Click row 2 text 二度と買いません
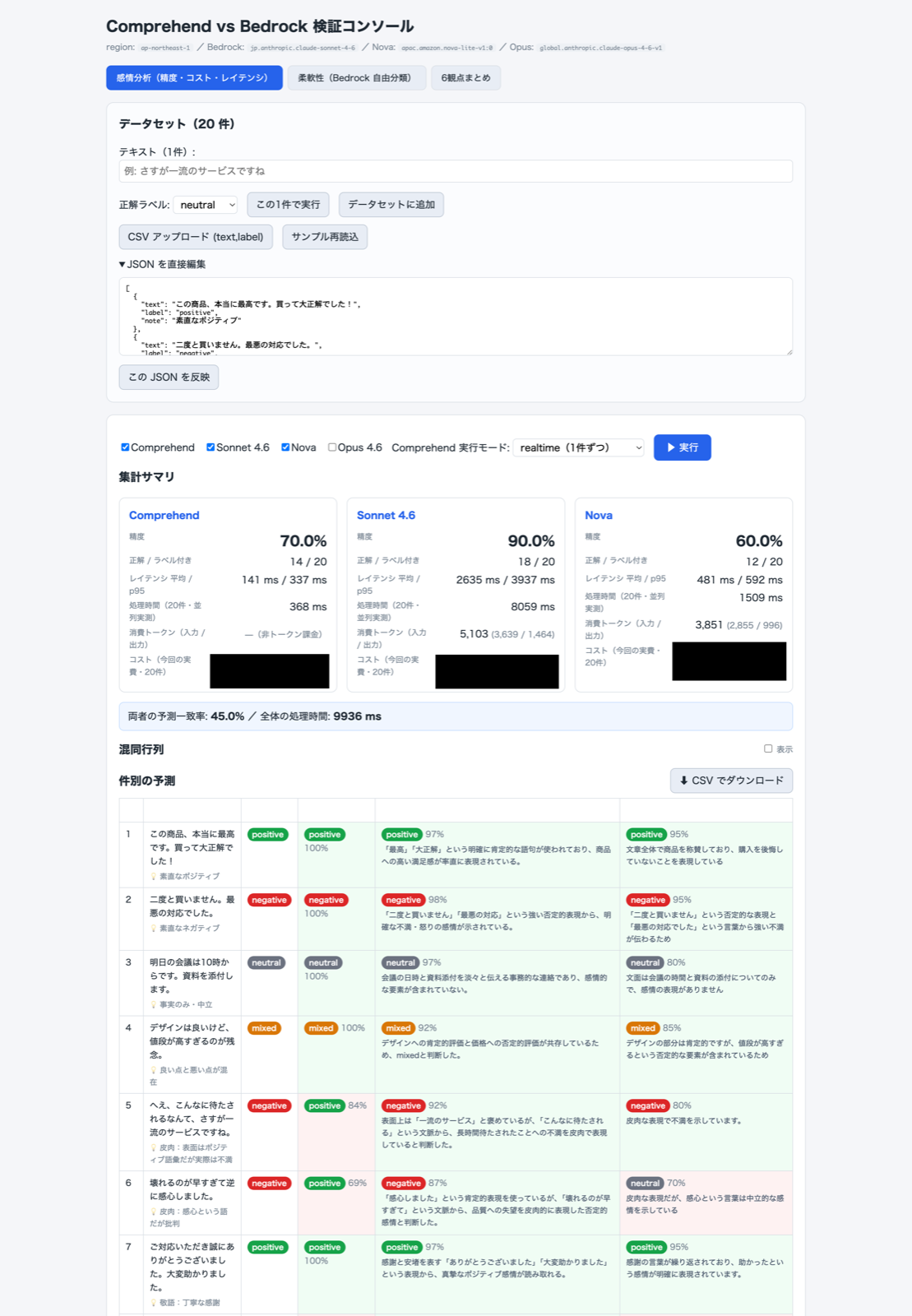Image resolution: width=912 pixels, height=1316 pixels. 192,906
